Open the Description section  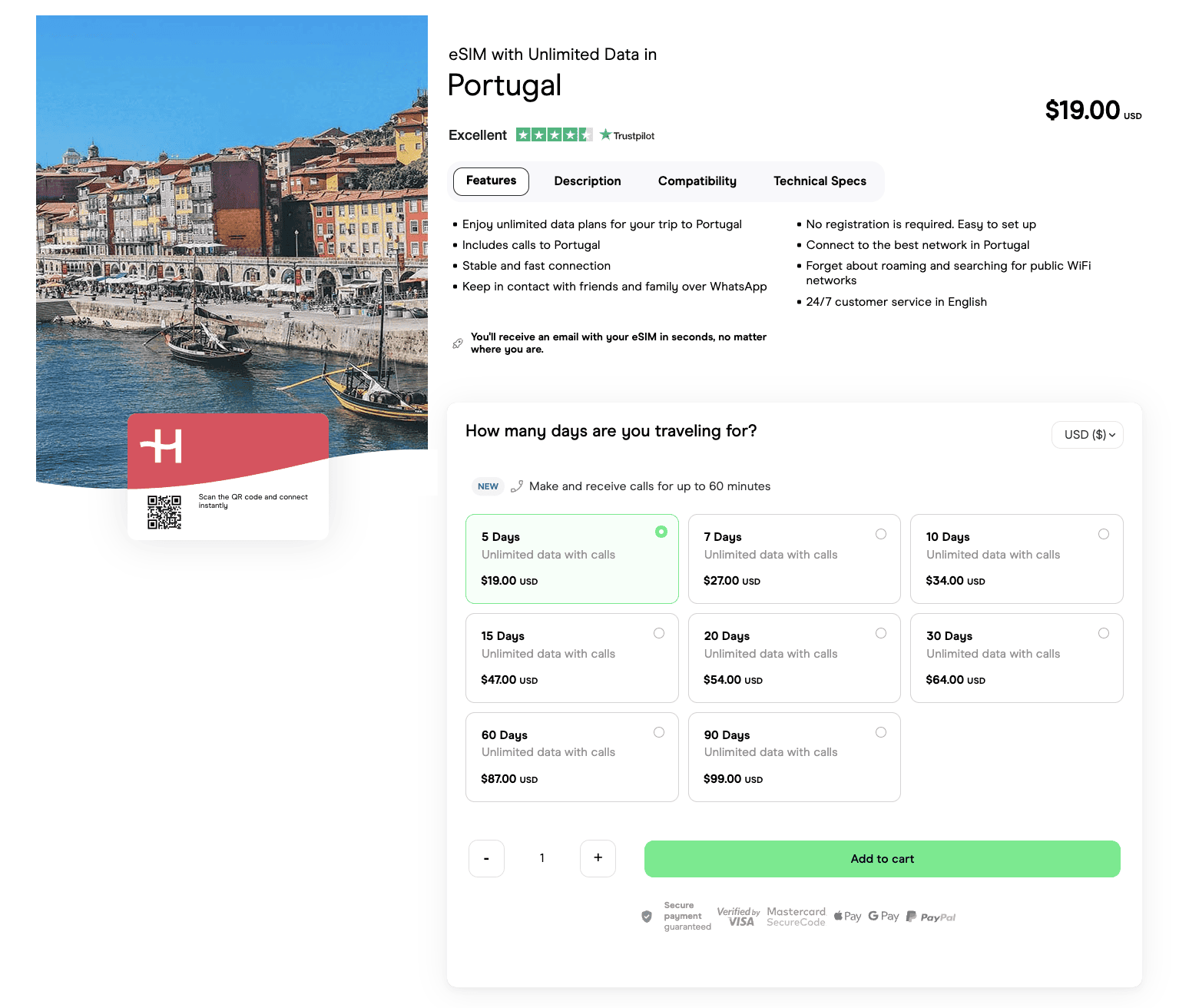click(587, 181)
